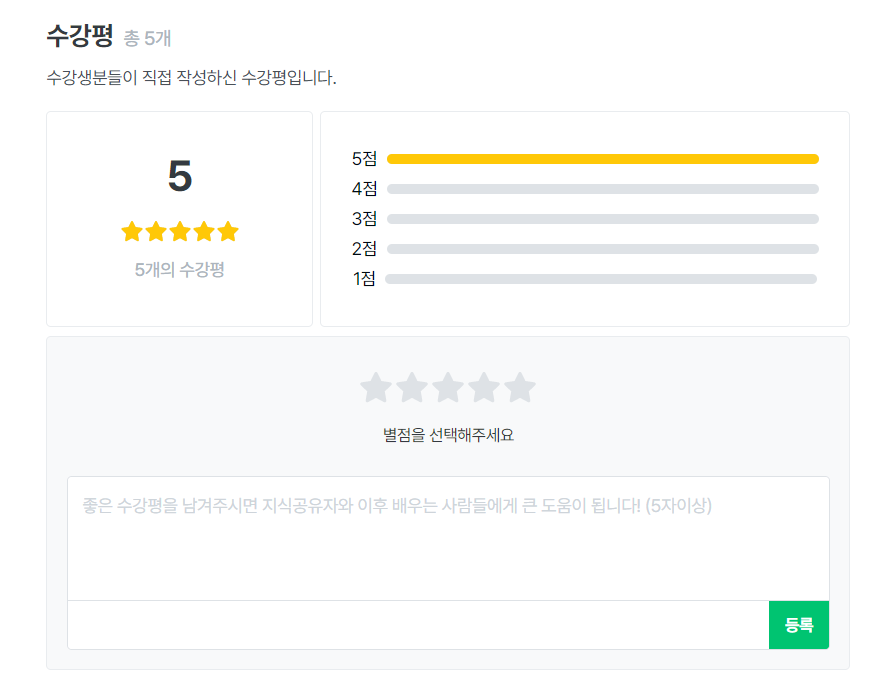Click the green 등록 submit button
882x696 pixels.
pyautogui.click(x=799, y=625)
